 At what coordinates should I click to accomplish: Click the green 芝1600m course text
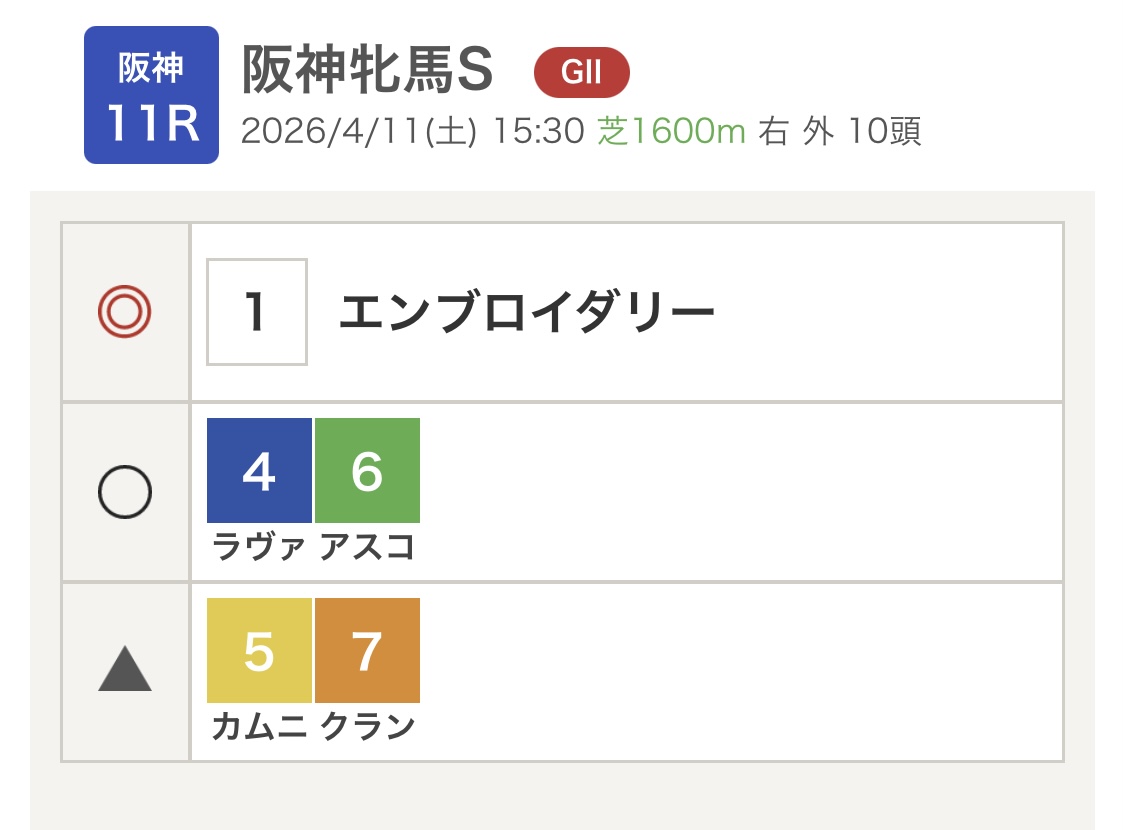click(672, 132)
